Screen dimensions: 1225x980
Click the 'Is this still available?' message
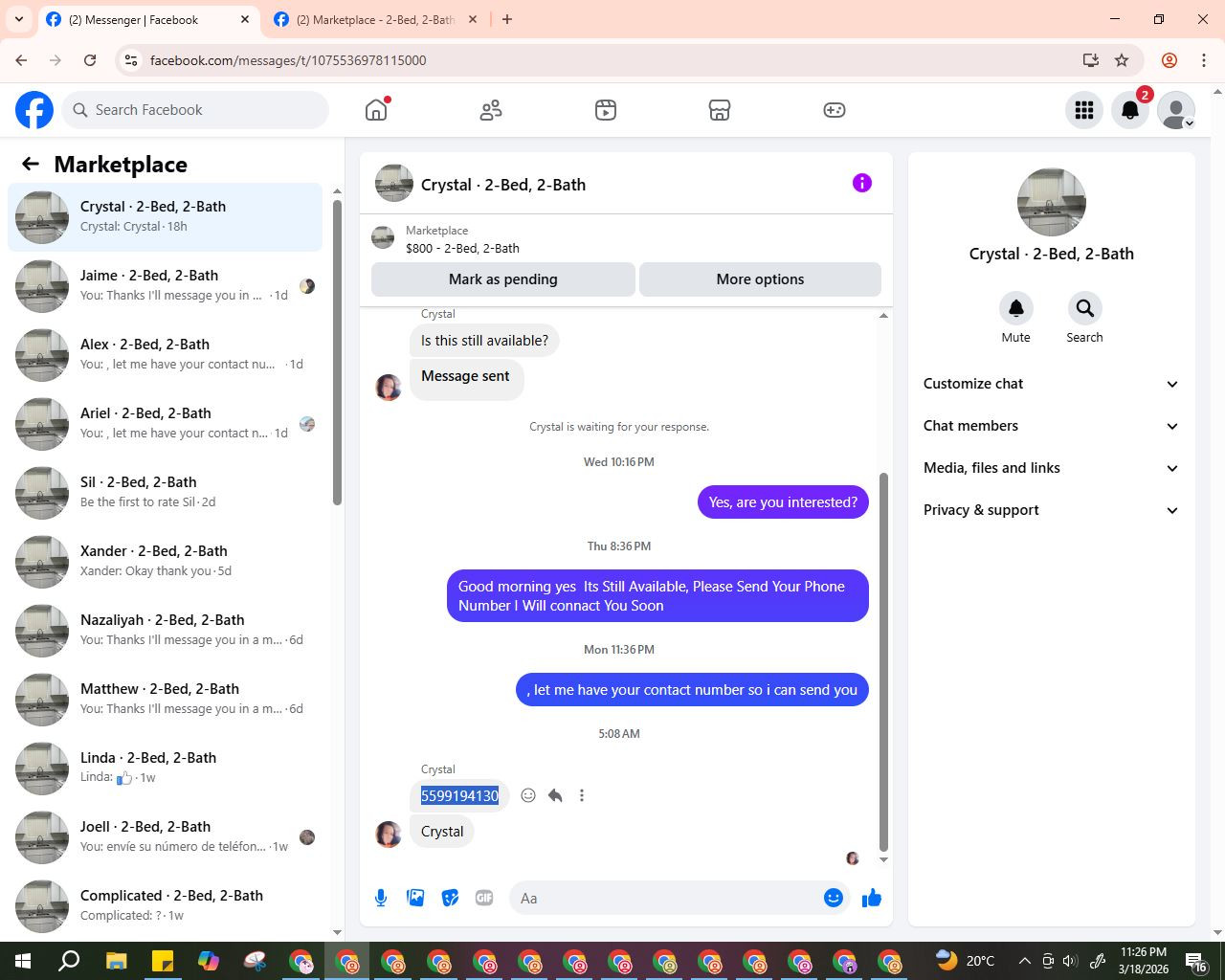pyautogui.click(x=484, y=341)
